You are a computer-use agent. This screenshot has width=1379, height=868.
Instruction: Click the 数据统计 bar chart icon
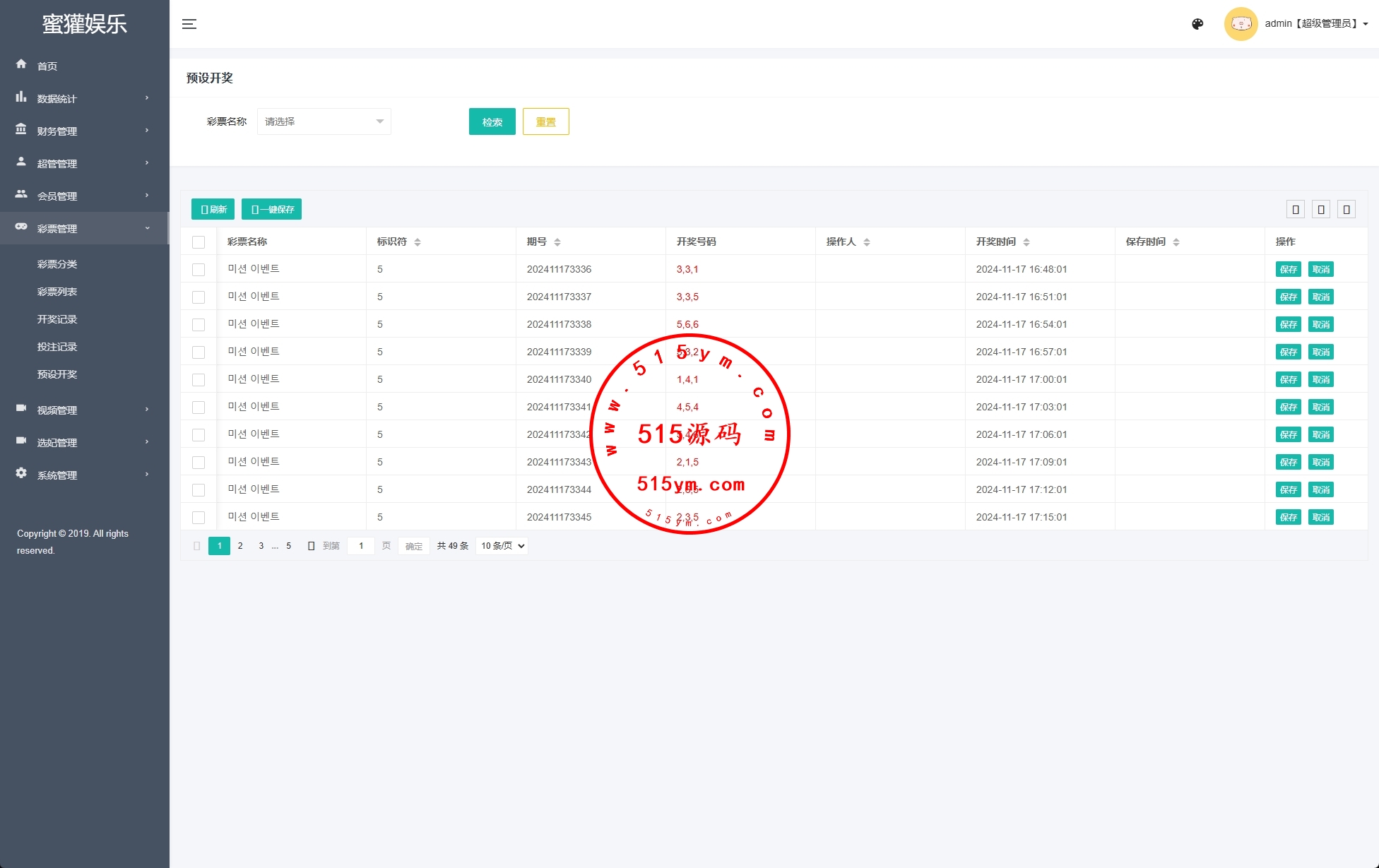pyautogui.click(x=21, y=97)
